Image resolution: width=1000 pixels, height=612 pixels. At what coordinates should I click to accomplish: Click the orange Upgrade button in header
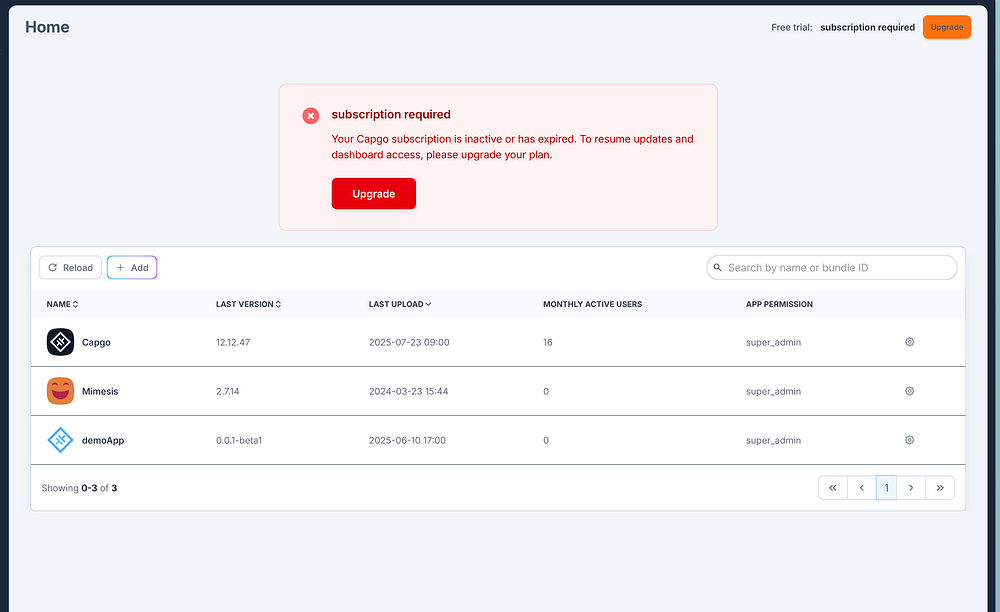click(x=946, y=27)
